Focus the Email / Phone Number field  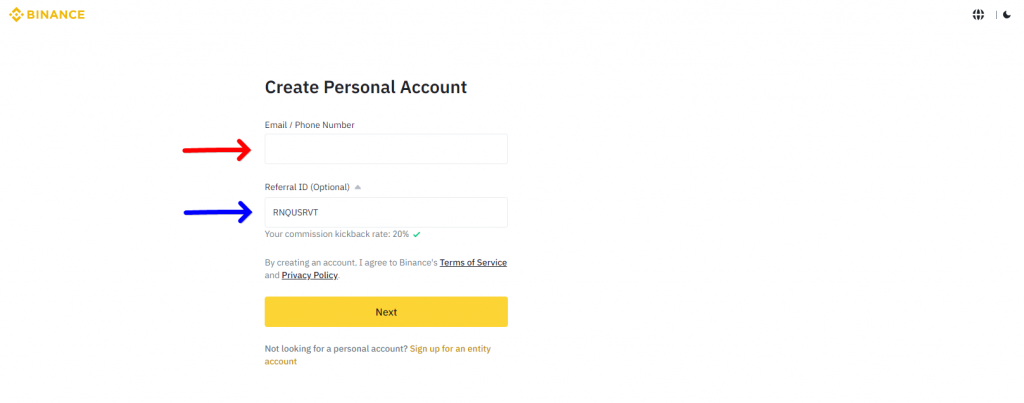click(386, 149)
